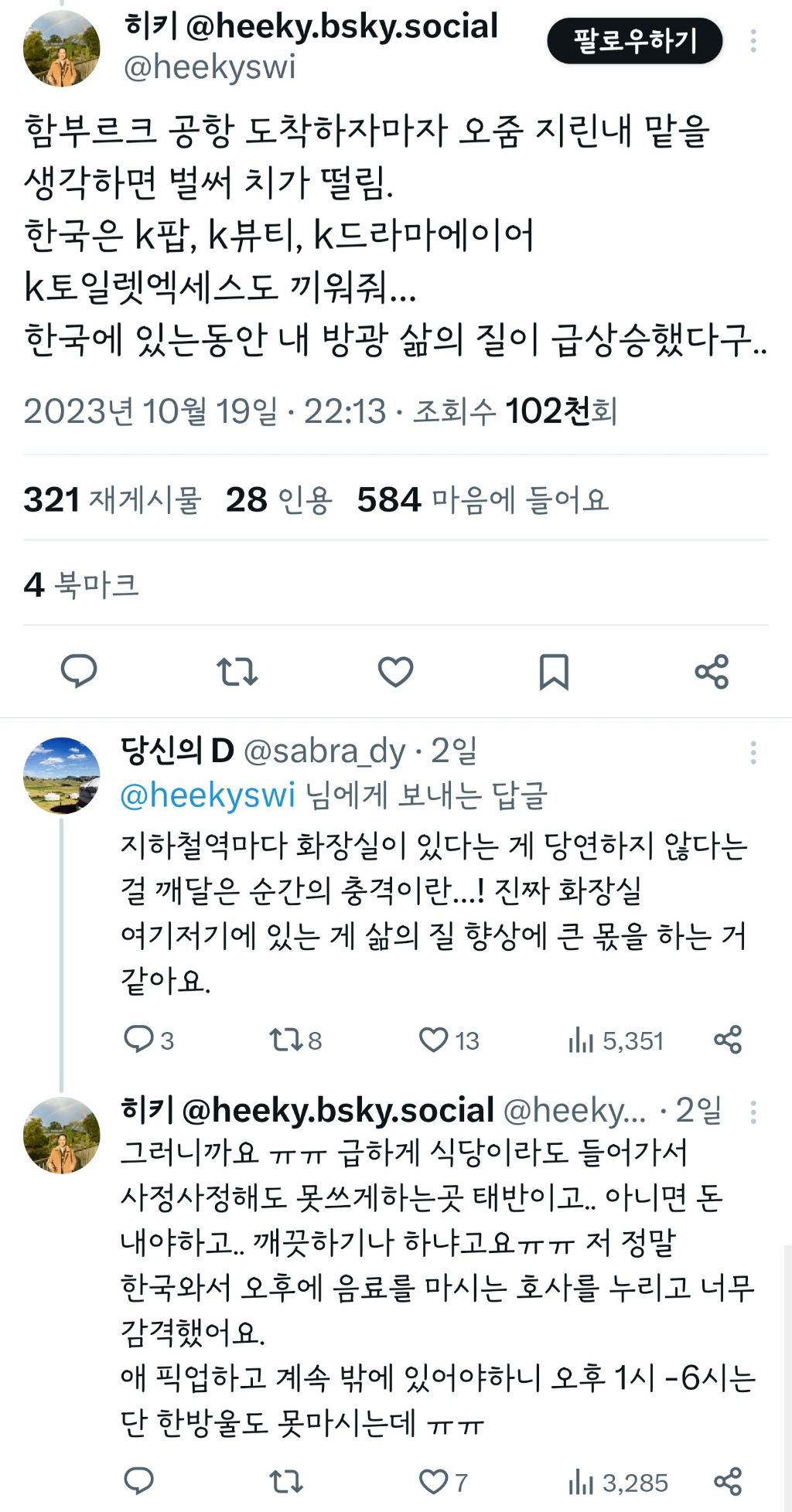Open more options on 히키's bottom reply
Image resolution: width=792 pixels, height=1512 pixels.
tap(753, 1112)
